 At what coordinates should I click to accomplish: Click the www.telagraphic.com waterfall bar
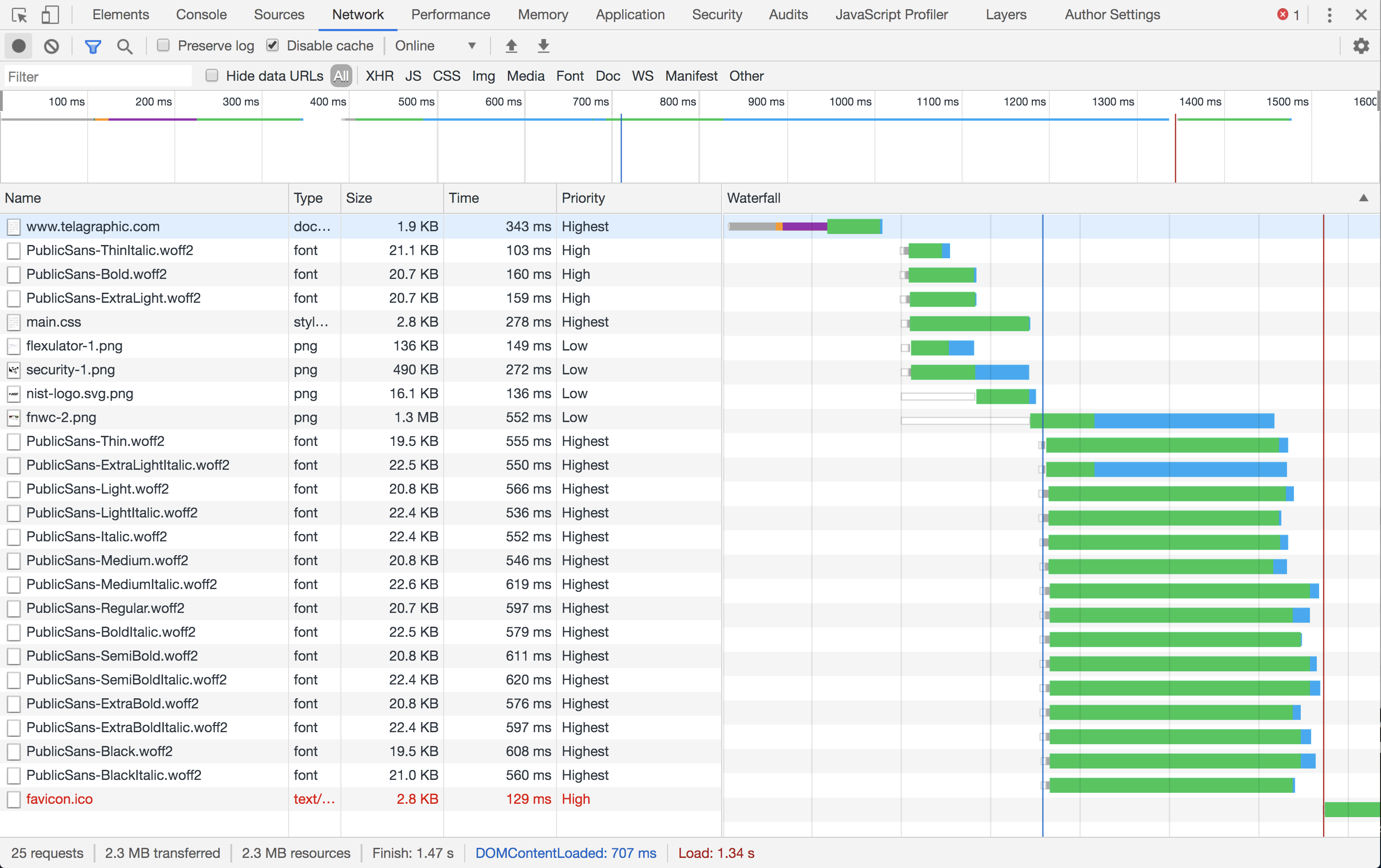coord(805,227)
